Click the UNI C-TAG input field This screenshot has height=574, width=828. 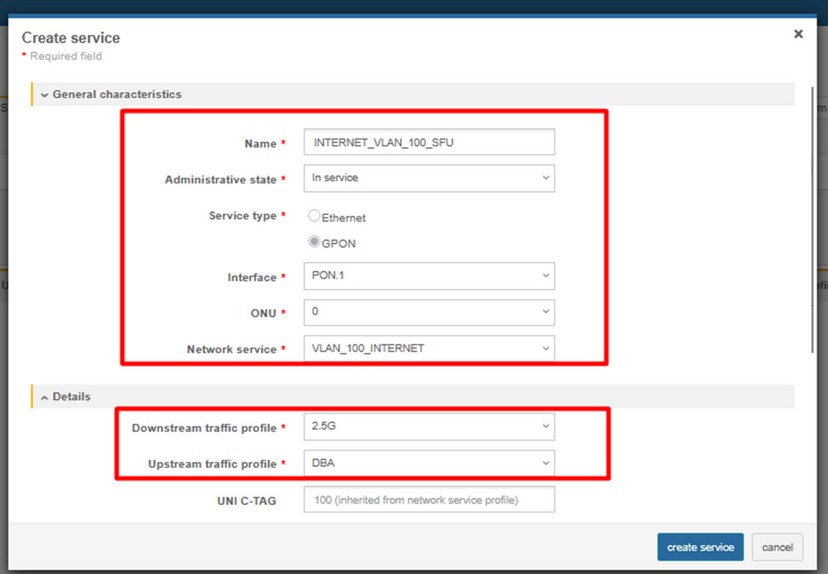tap(428, 498)
